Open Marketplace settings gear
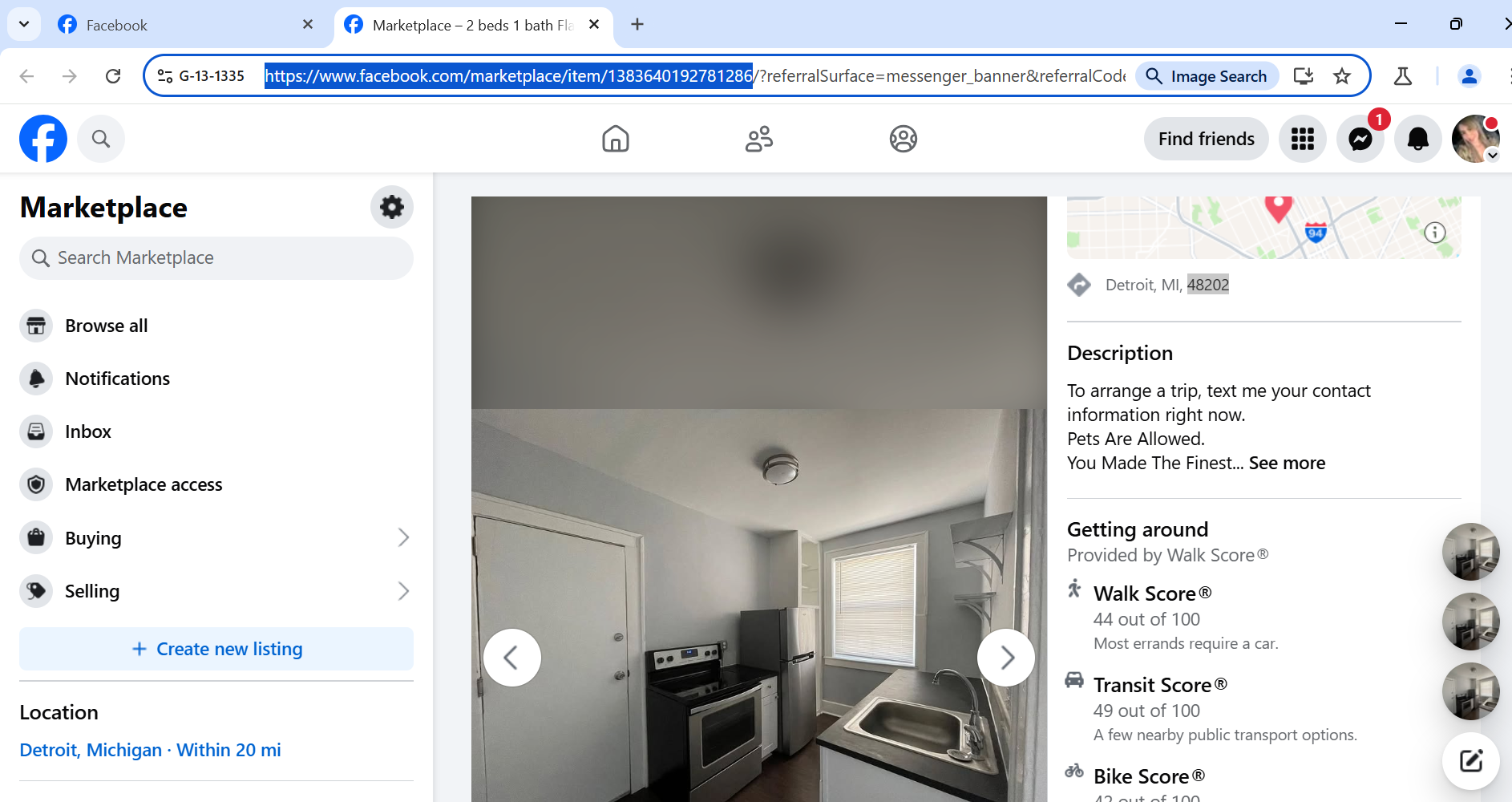1512x802 pixels. coord(392,207)
